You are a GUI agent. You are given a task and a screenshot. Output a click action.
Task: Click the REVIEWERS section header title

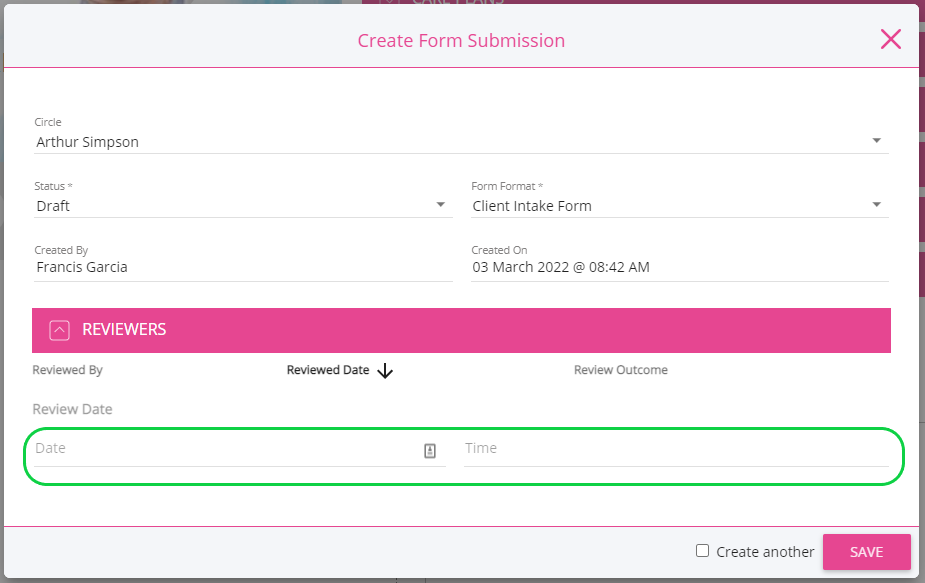(x=124, y=329)
